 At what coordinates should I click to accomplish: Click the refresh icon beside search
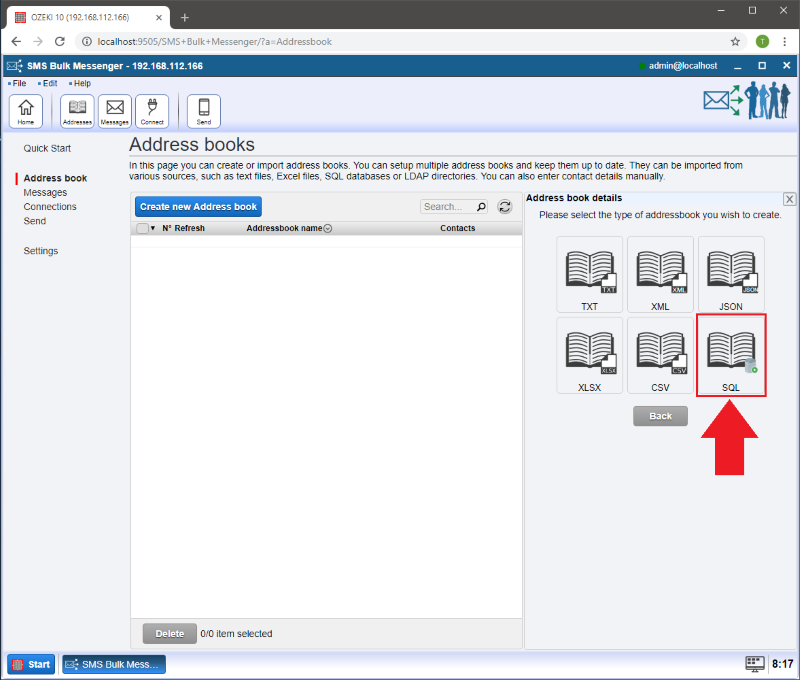pos(505,207)
